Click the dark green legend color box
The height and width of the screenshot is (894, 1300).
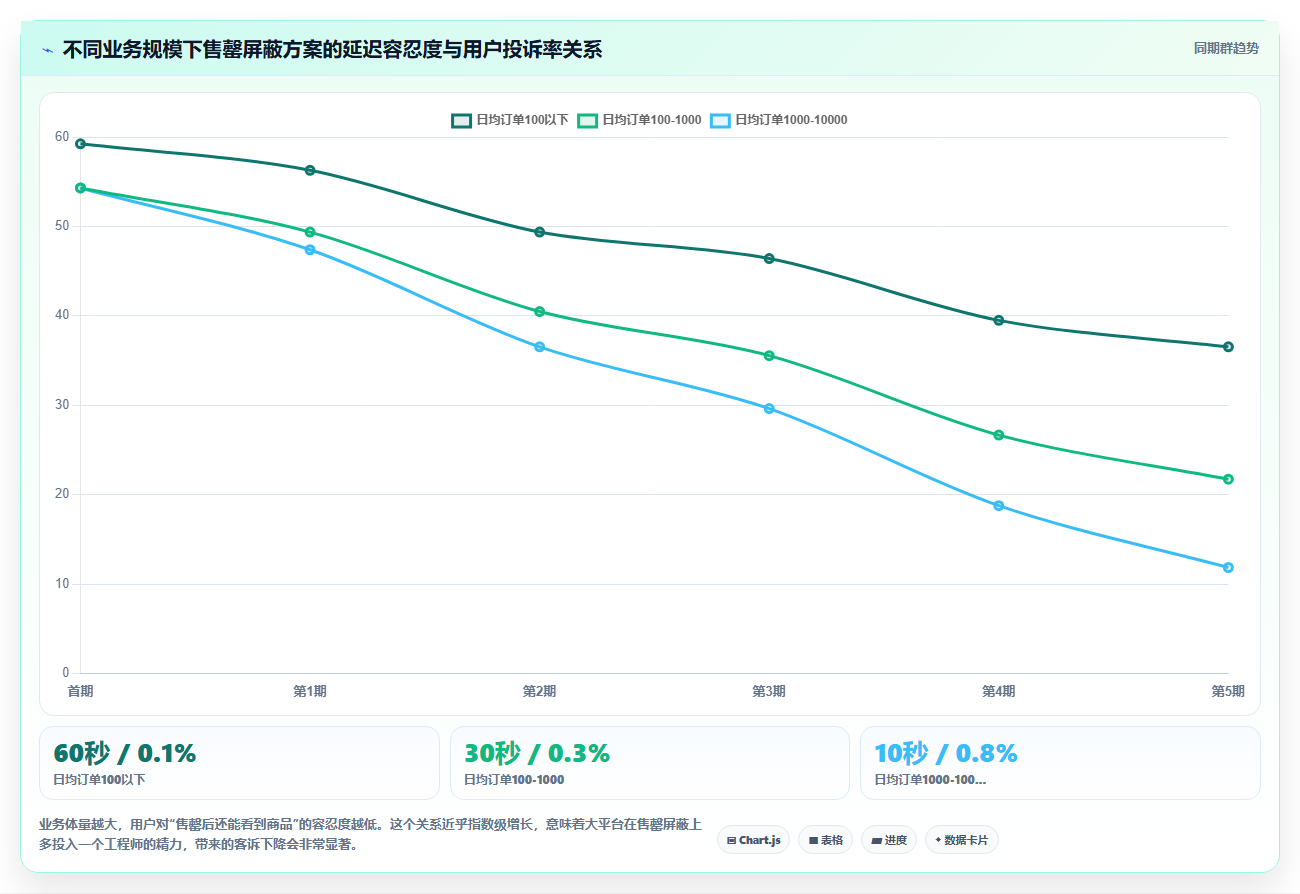(461, 120)
